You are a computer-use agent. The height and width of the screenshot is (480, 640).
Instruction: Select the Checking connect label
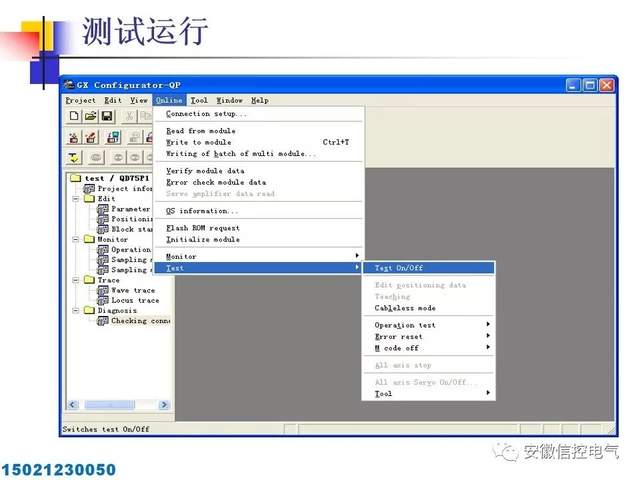(x=140, y=321)
